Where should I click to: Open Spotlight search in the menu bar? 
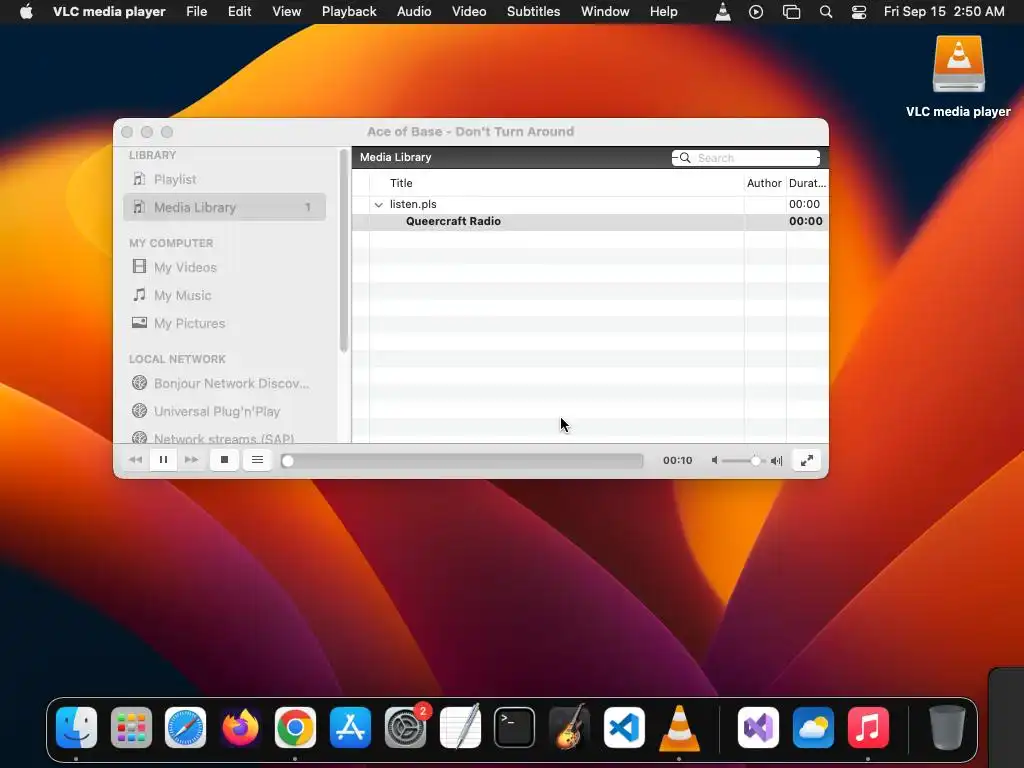pyautogui.click(x=825, y=12)
